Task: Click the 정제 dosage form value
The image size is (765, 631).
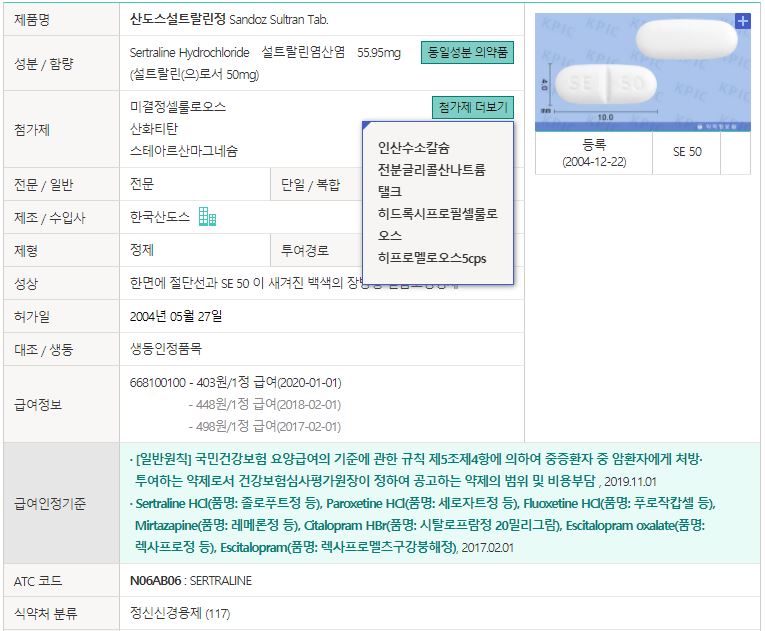Action: [141, 250]
